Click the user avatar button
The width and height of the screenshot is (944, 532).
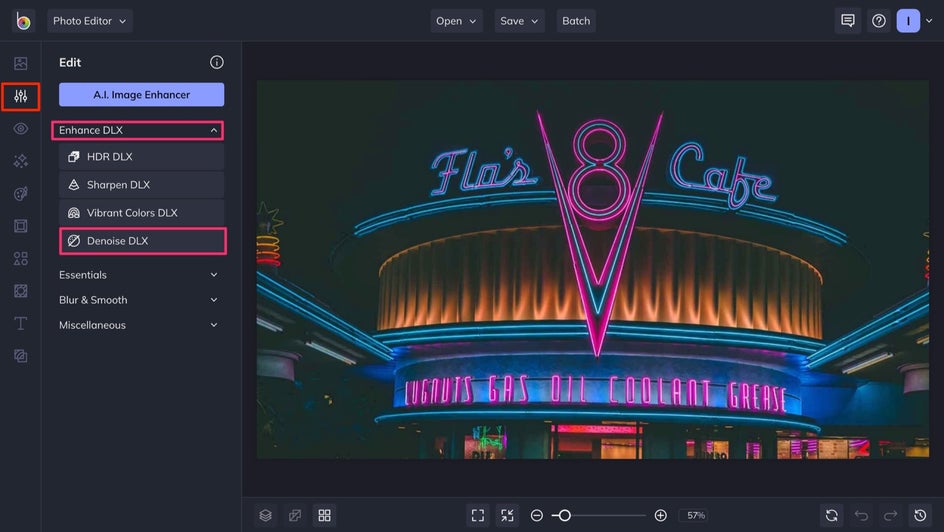tap(908, 21)
